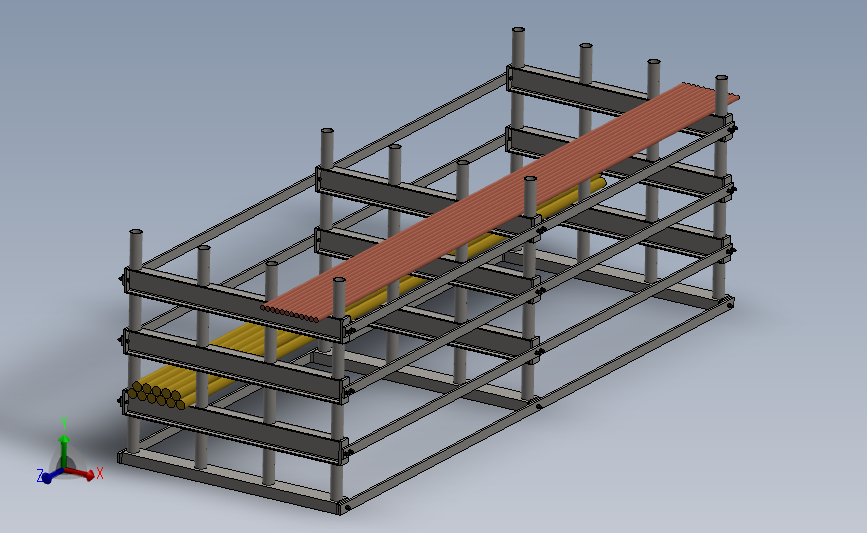Select the orange tube bundle on the rack

(x=500, y=202)
